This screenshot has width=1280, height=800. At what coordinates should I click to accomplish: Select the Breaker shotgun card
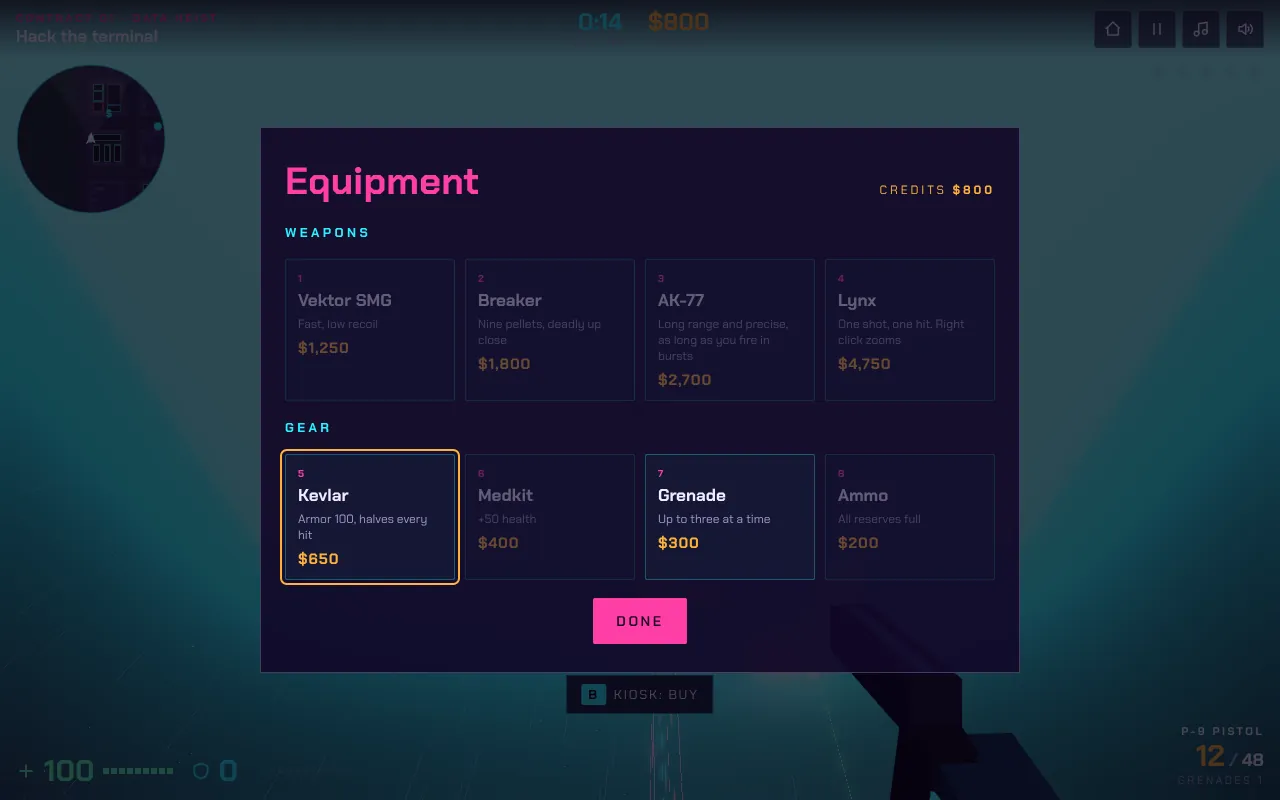point(550,330)
